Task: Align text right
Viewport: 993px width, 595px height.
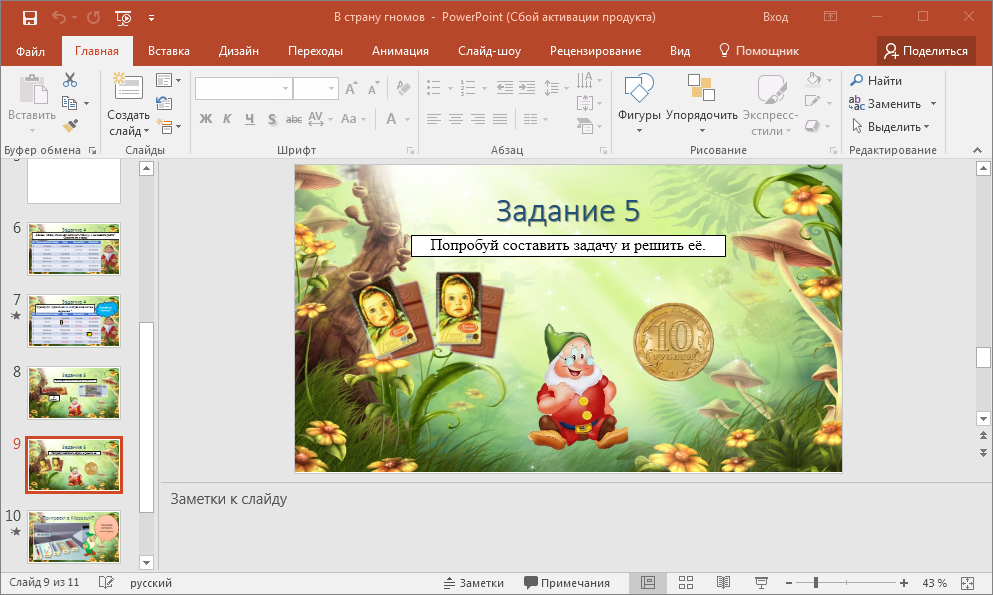Action: 478,119
